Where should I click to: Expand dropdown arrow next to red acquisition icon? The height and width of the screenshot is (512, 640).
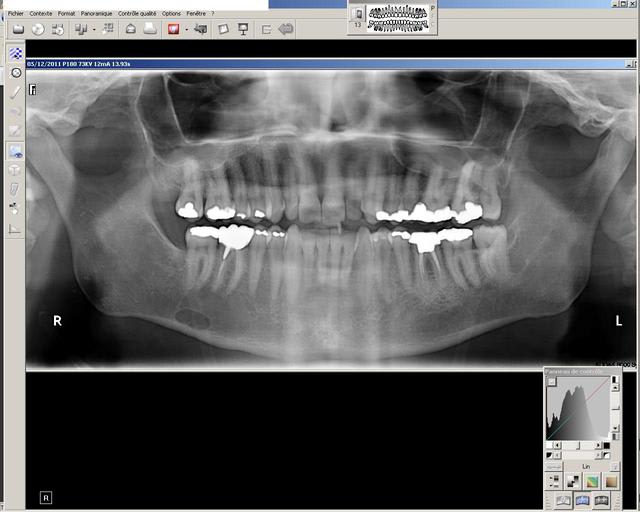[186, 29]
